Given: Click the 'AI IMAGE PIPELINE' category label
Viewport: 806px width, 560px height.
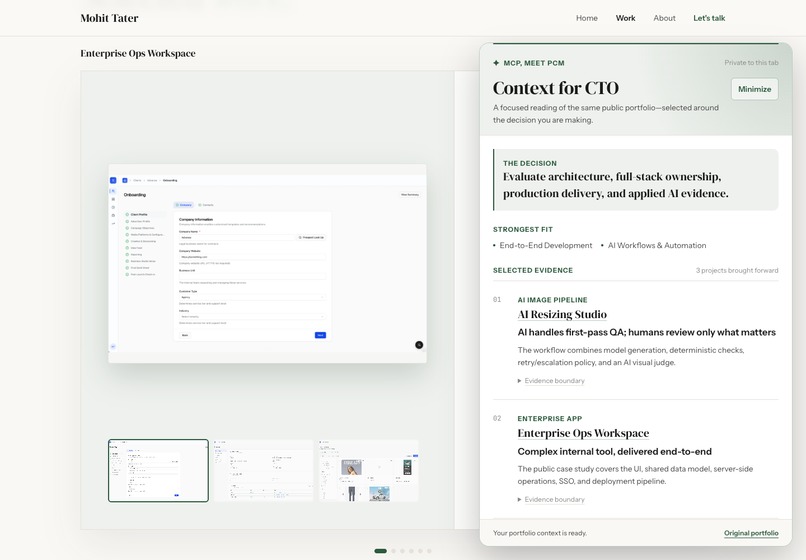Looking at the screenshot, I should tap(552, 300).
